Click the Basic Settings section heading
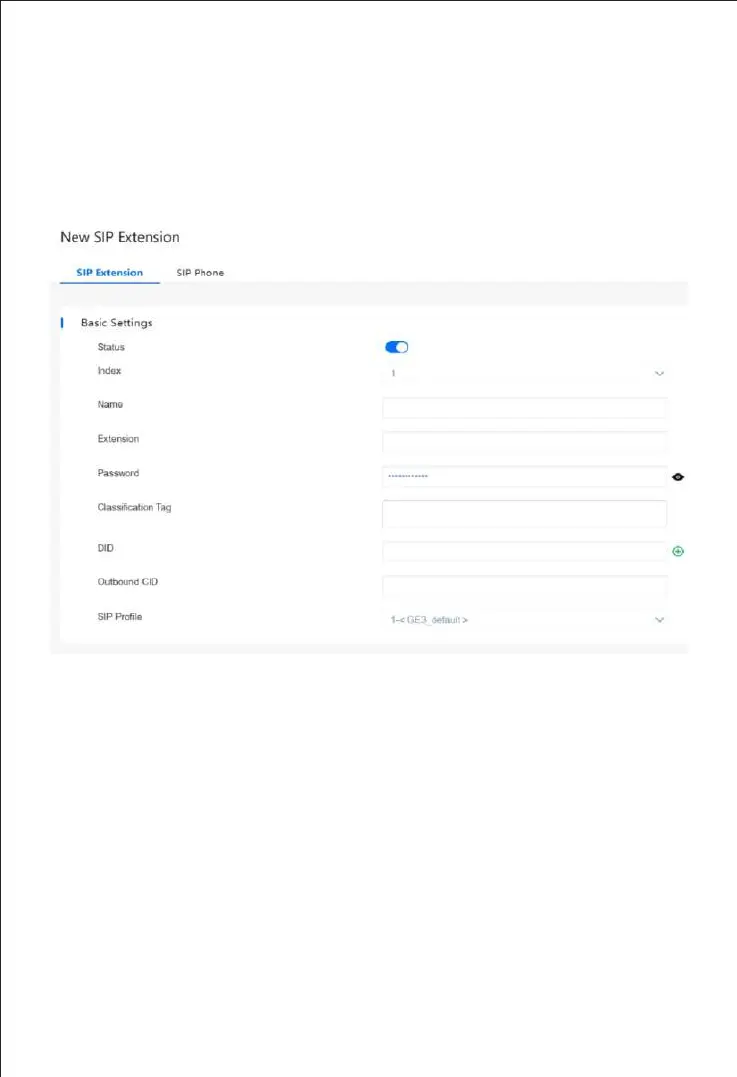Image resolution: width=737 pixels, height=1077 pixels. [x=116, y=323]
